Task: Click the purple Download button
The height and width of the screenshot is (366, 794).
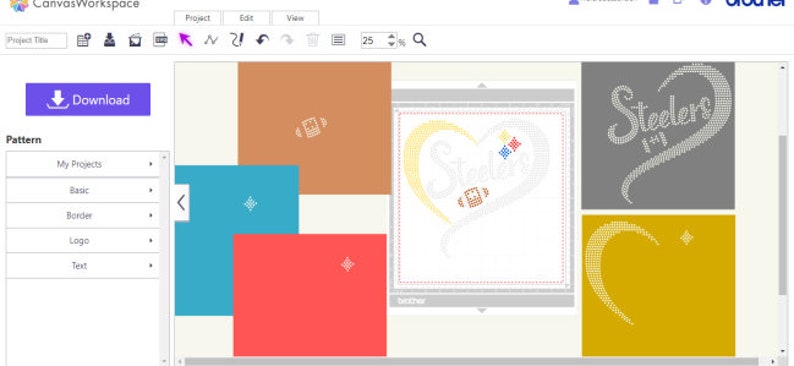Action: (x=88, y=99)
